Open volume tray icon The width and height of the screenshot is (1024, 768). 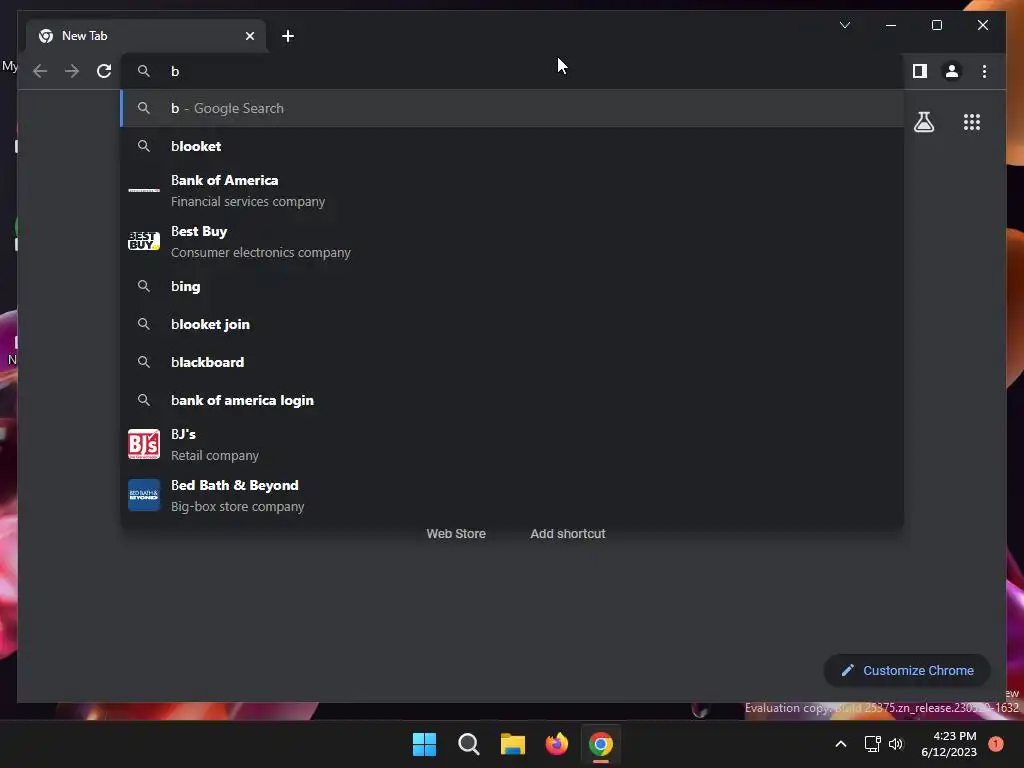[x=896, y=744]
